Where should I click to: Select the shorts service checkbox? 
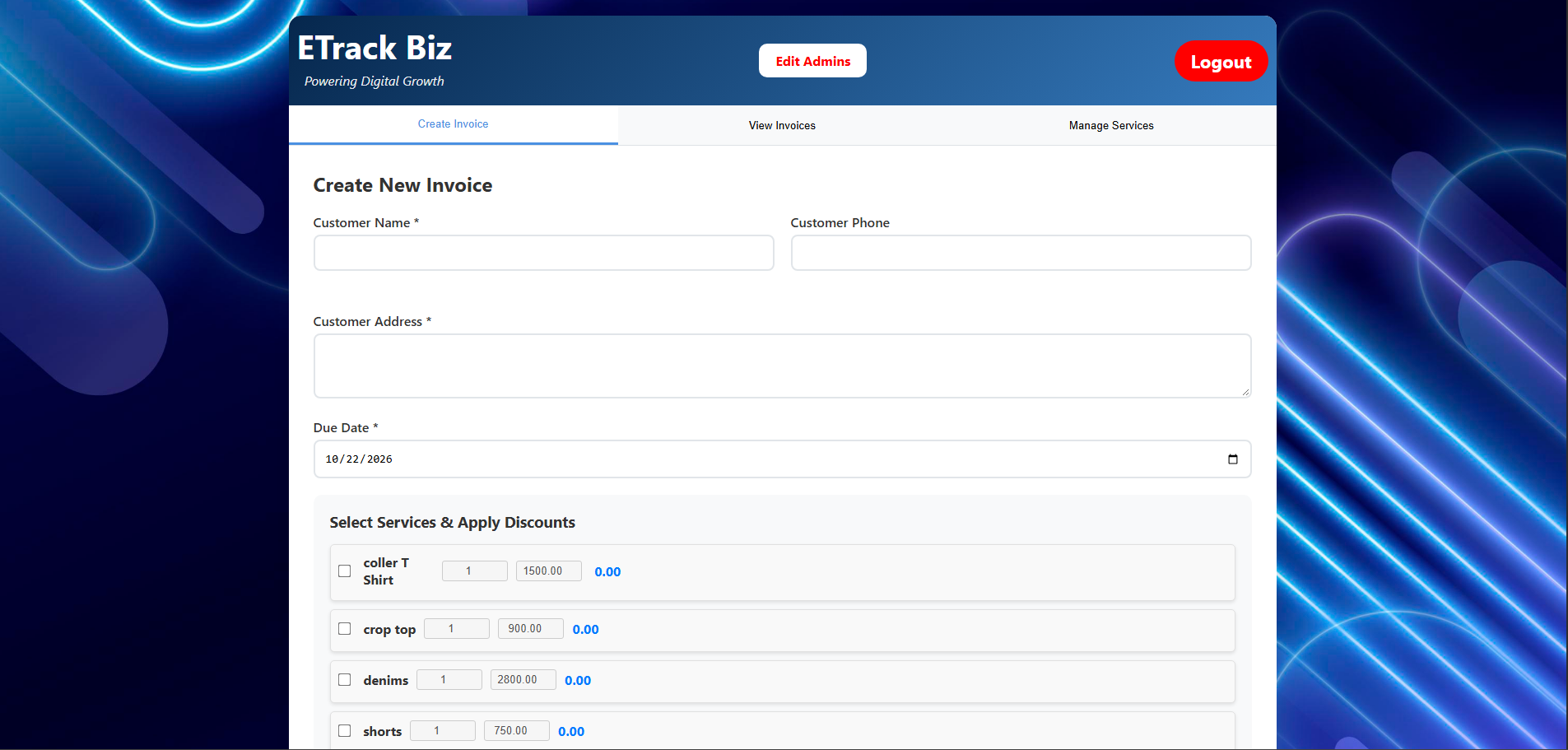point(345,731)
